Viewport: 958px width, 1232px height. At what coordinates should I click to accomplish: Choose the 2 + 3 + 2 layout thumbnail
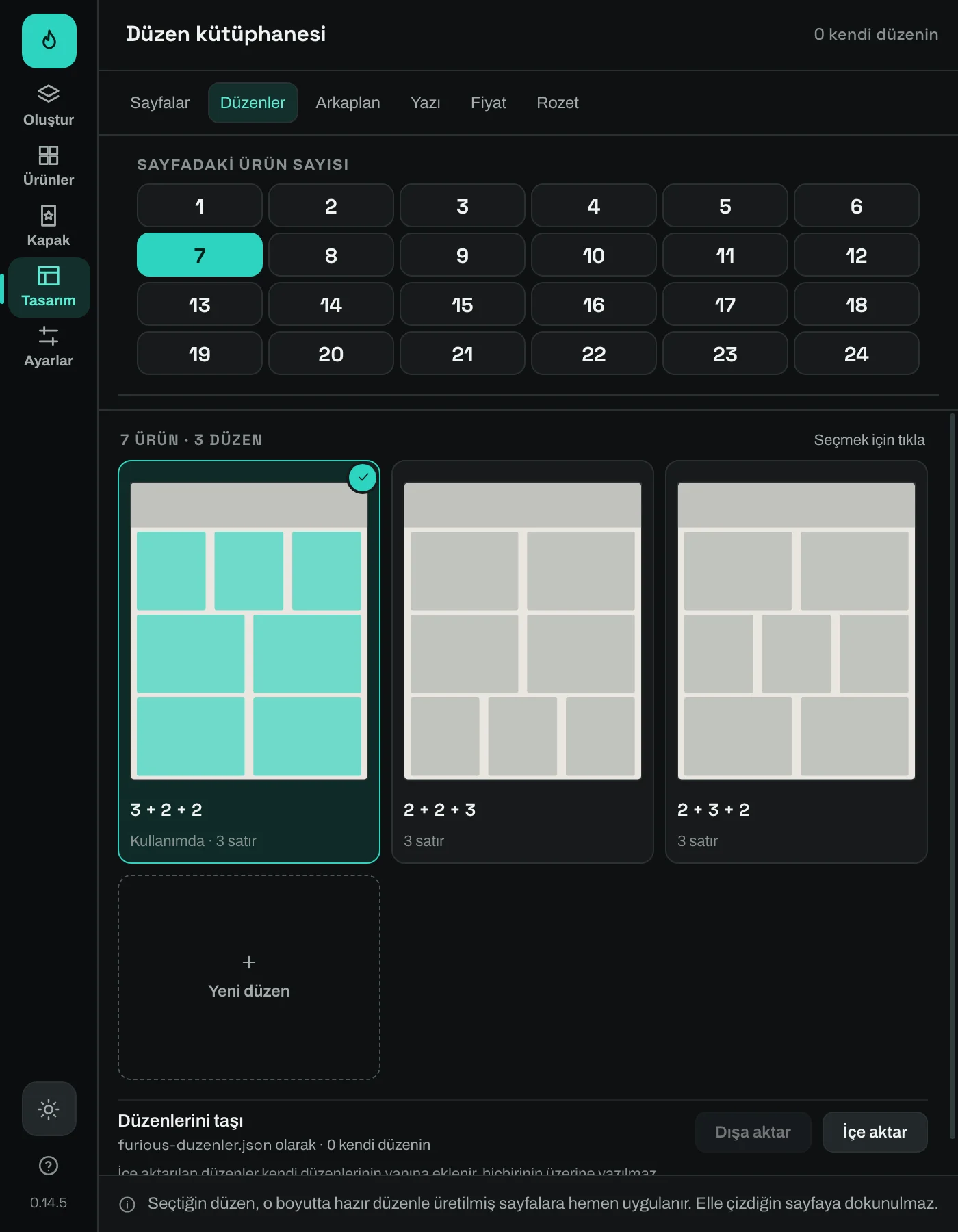(797, 631)
